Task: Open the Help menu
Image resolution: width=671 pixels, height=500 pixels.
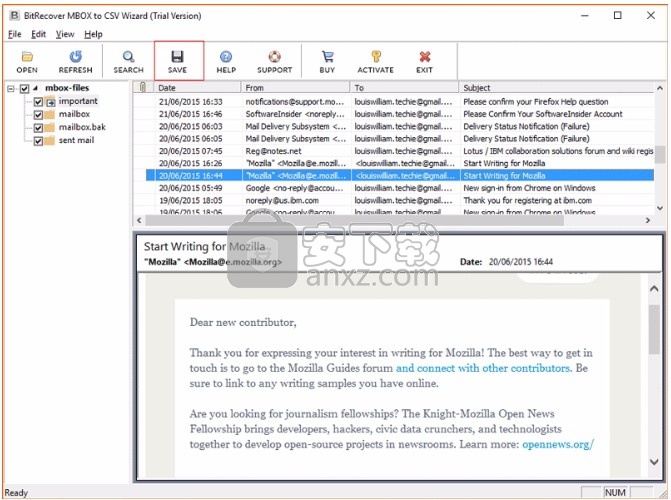Action: click(93, 34)
